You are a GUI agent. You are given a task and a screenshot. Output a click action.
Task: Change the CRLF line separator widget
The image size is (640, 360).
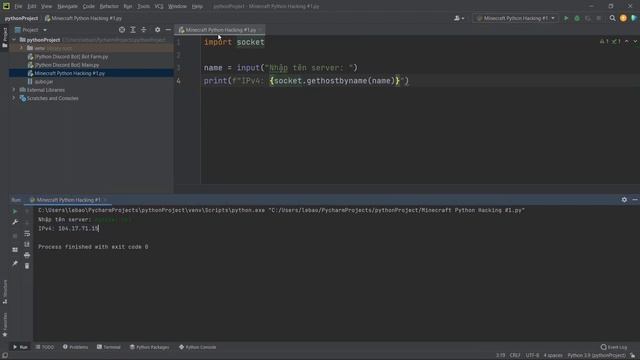coord(515,356)
